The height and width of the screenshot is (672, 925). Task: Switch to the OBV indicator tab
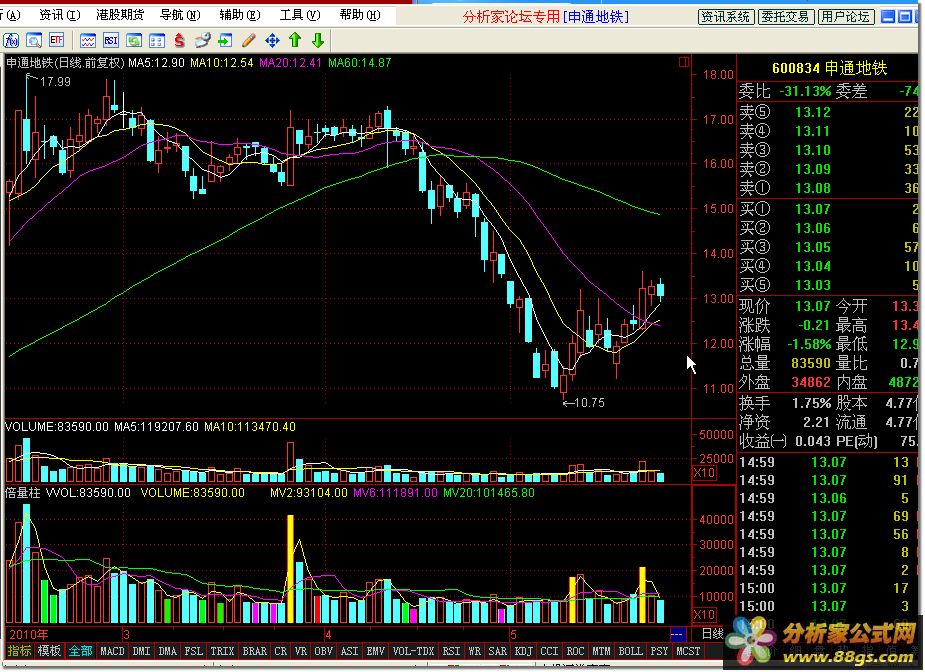point(323,651)
